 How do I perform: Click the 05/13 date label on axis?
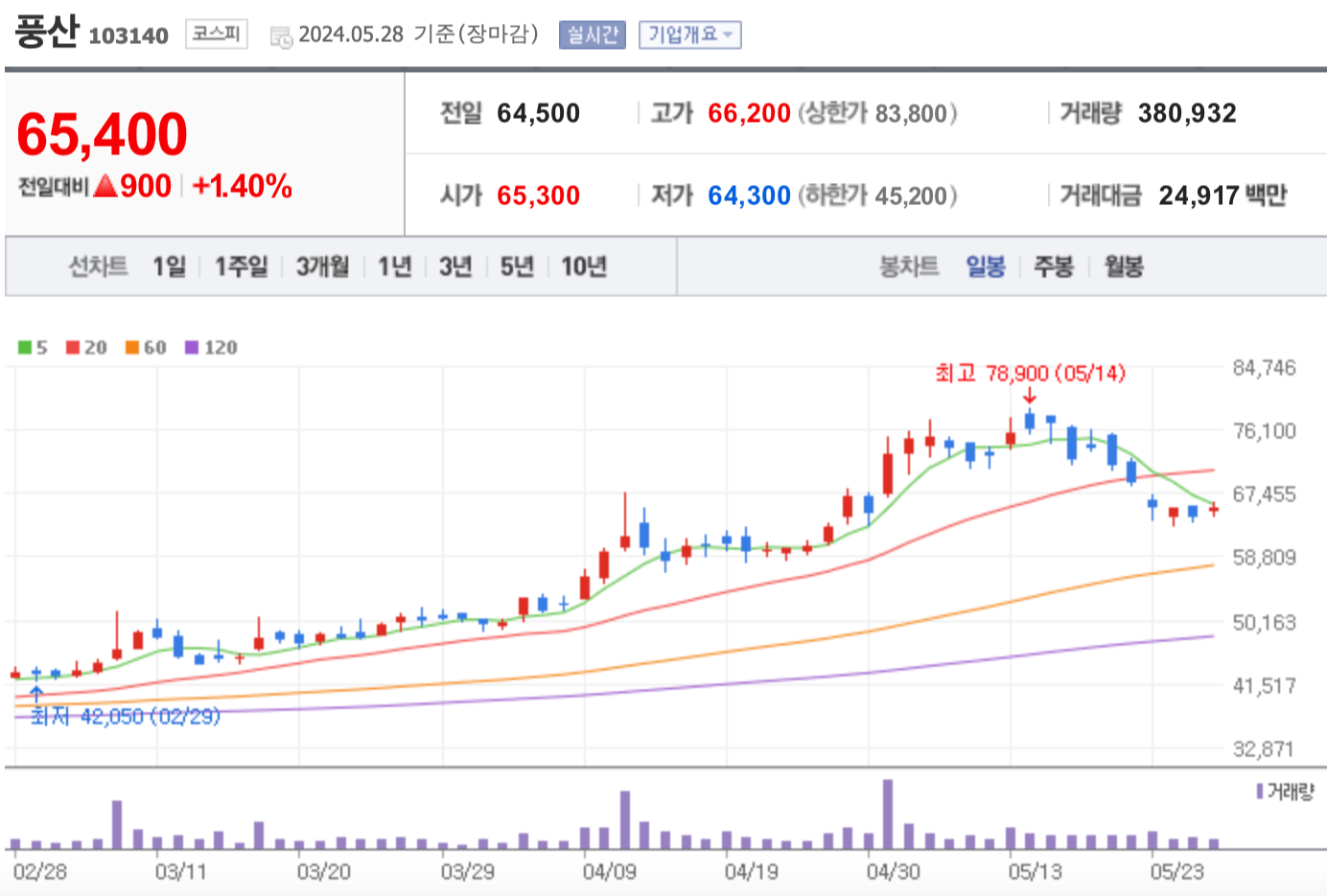click(x=1035, y=871)
